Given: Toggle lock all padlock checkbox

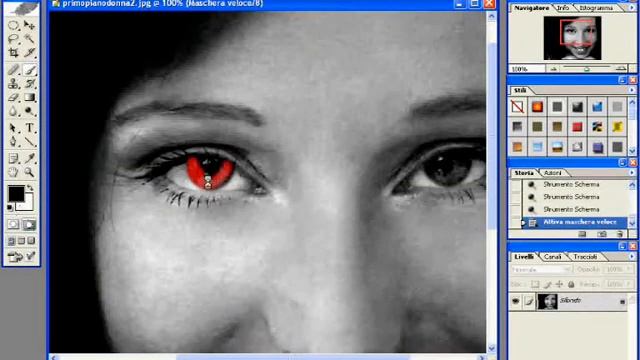Looking at the screenshot, I should 571,284.
